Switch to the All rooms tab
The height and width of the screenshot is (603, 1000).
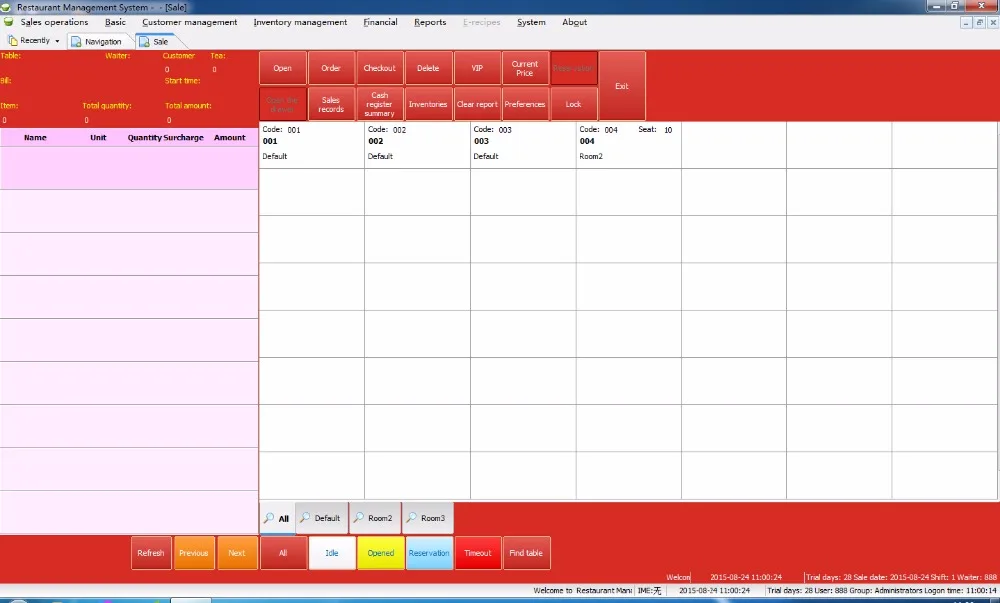point(277,518)
